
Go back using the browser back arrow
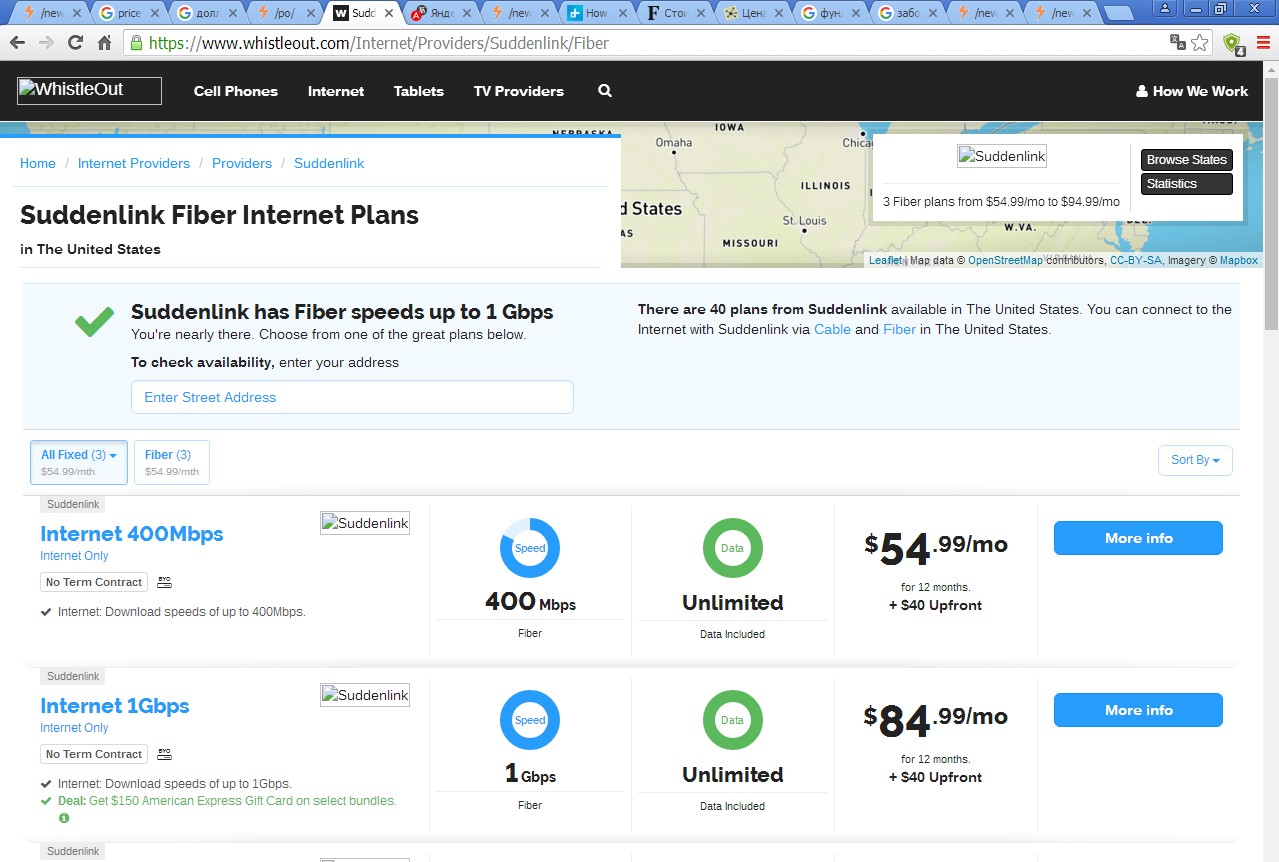17,43
